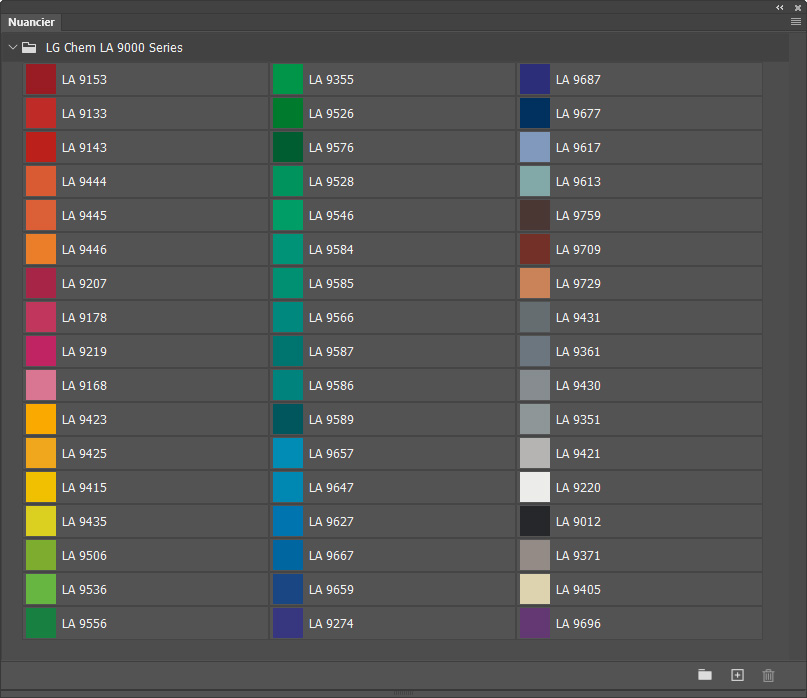Click the text label 'LA 9667'

pyautogui.click(x=331, y=555)
